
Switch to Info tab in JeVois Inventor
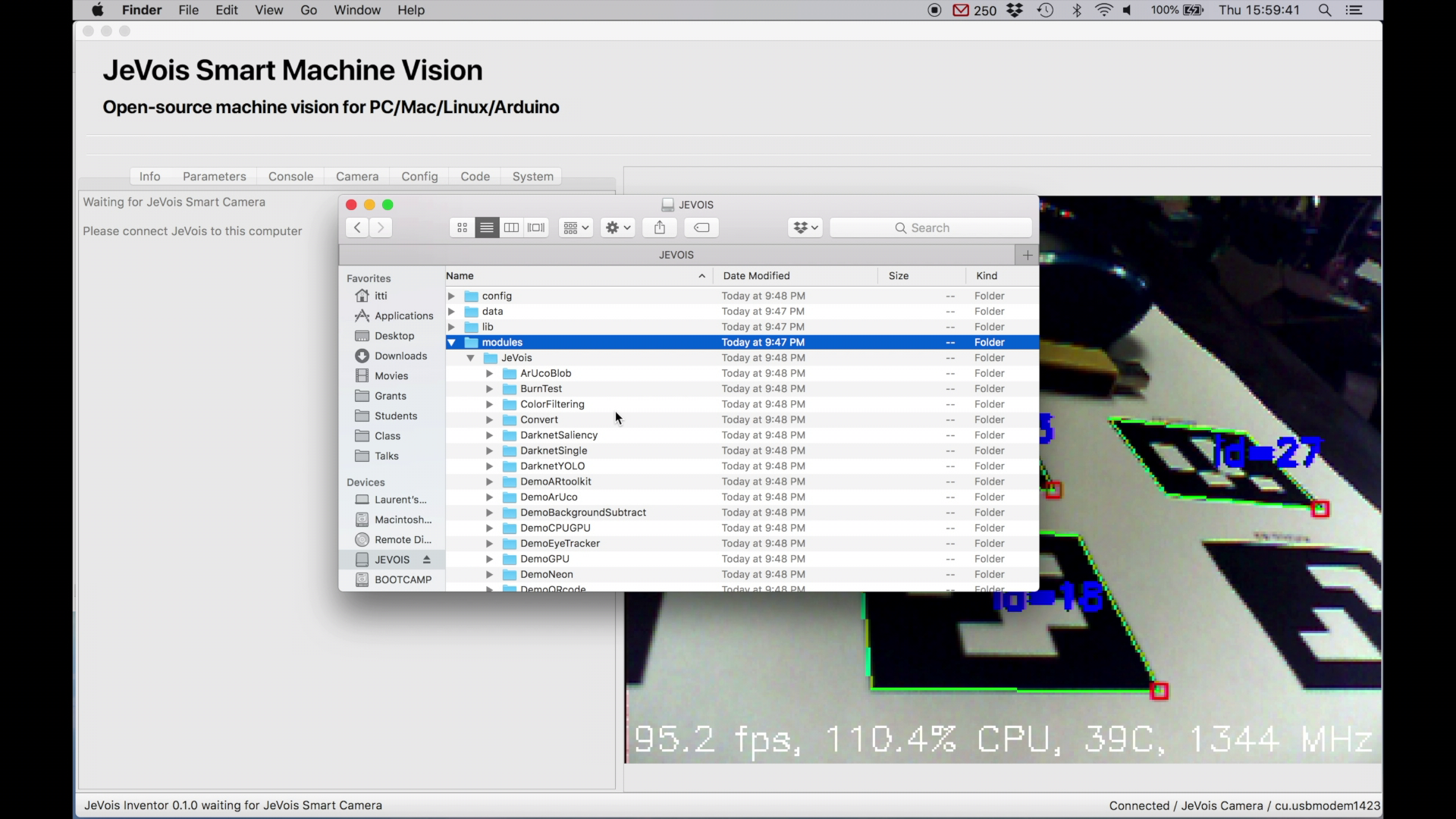[150, 177]
